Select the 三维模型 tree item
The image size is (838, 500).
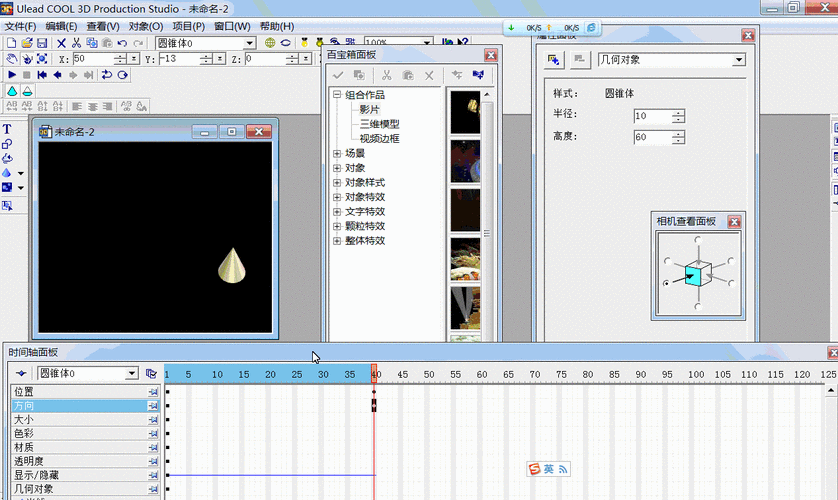(x=379, y=124)
